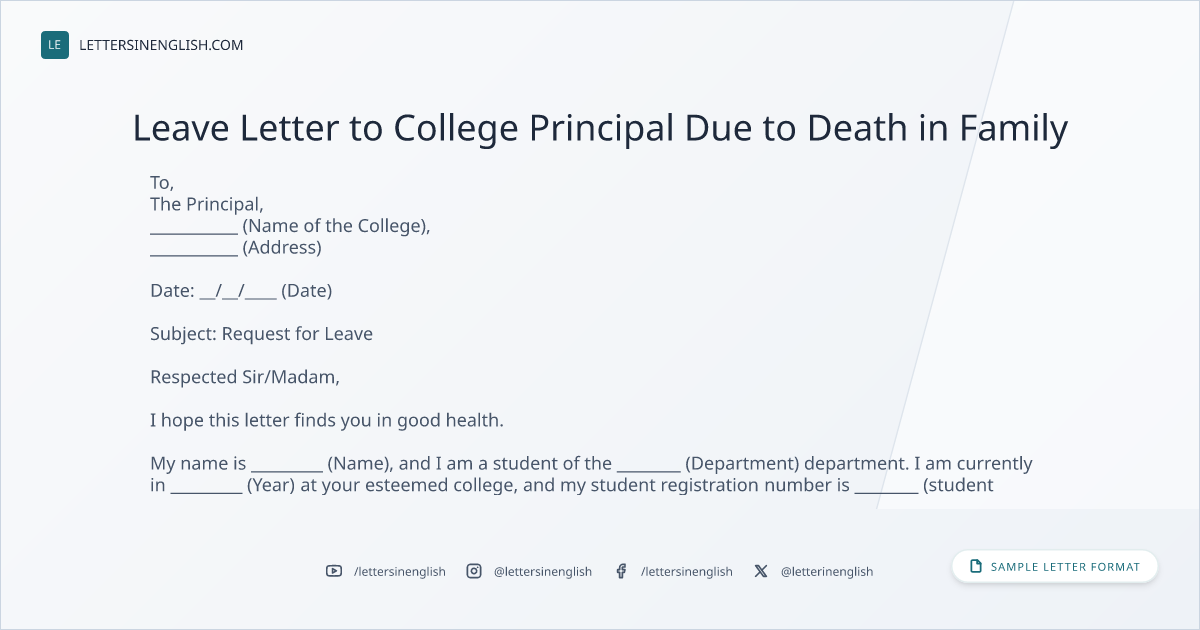Click the Instagram icon

474,571
